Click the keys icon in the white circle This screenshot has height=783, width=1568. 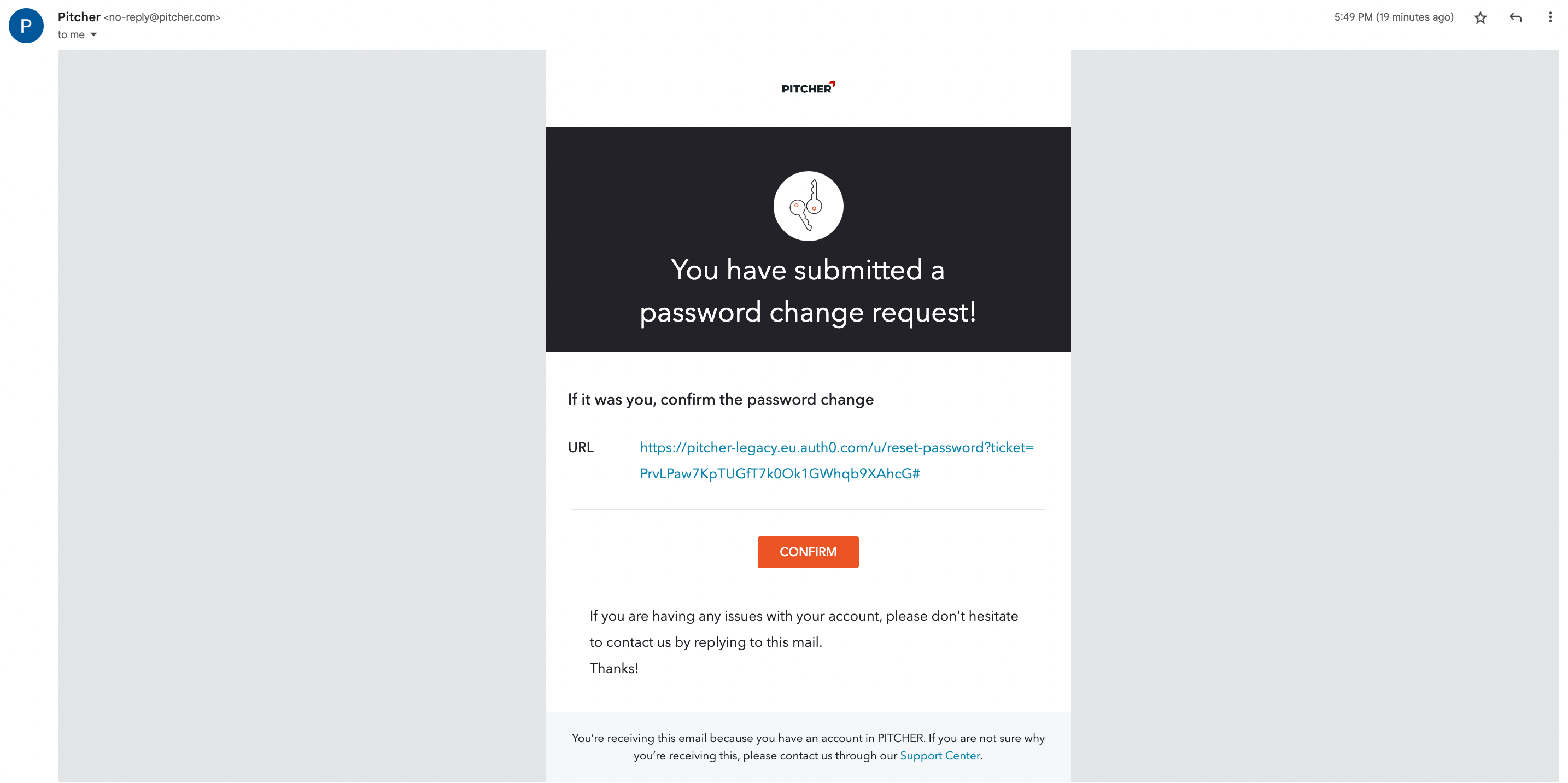point(808,206)
